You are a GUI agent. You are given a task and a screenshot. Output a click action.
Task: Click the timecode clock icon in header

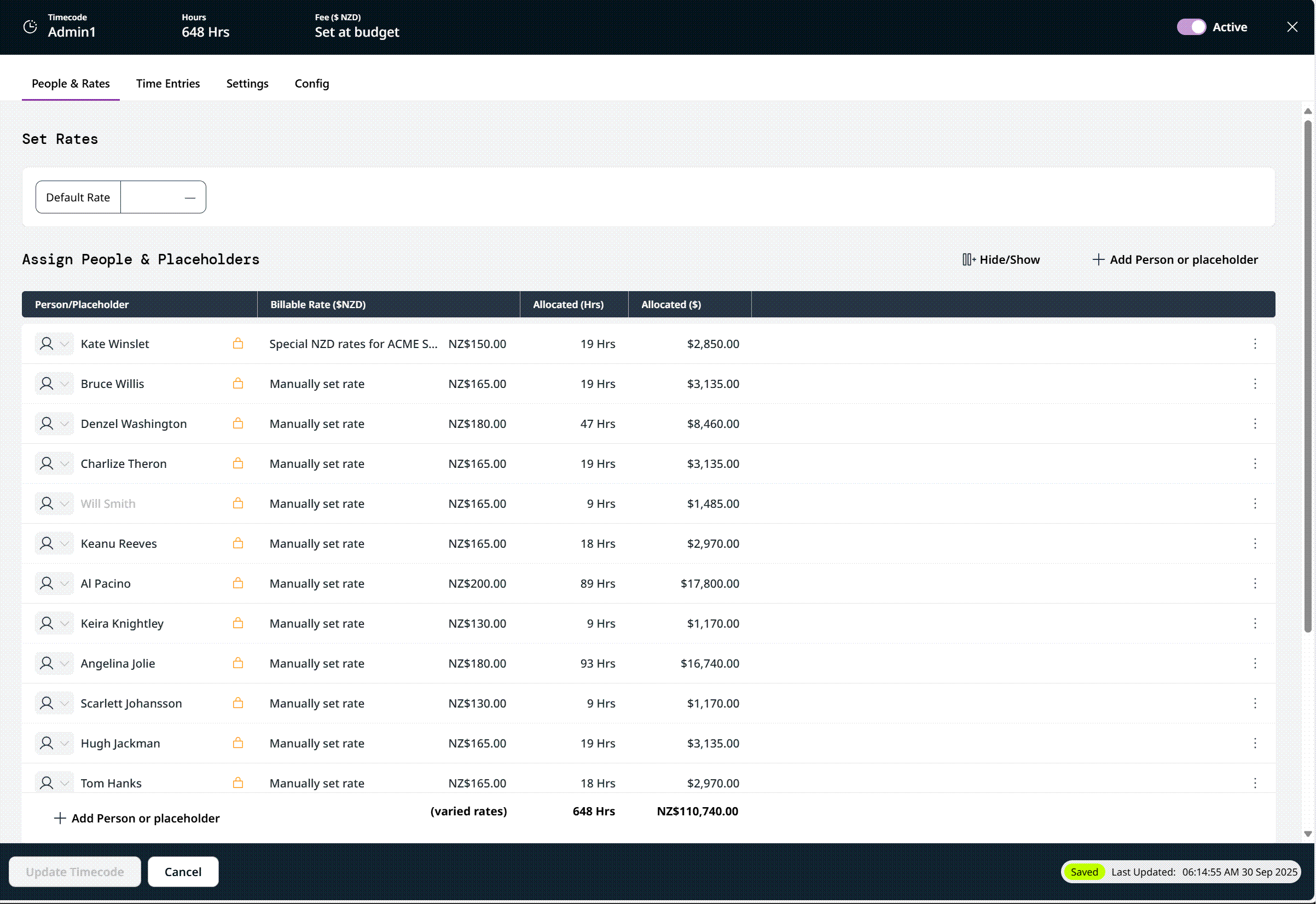[x=30, y=27]
